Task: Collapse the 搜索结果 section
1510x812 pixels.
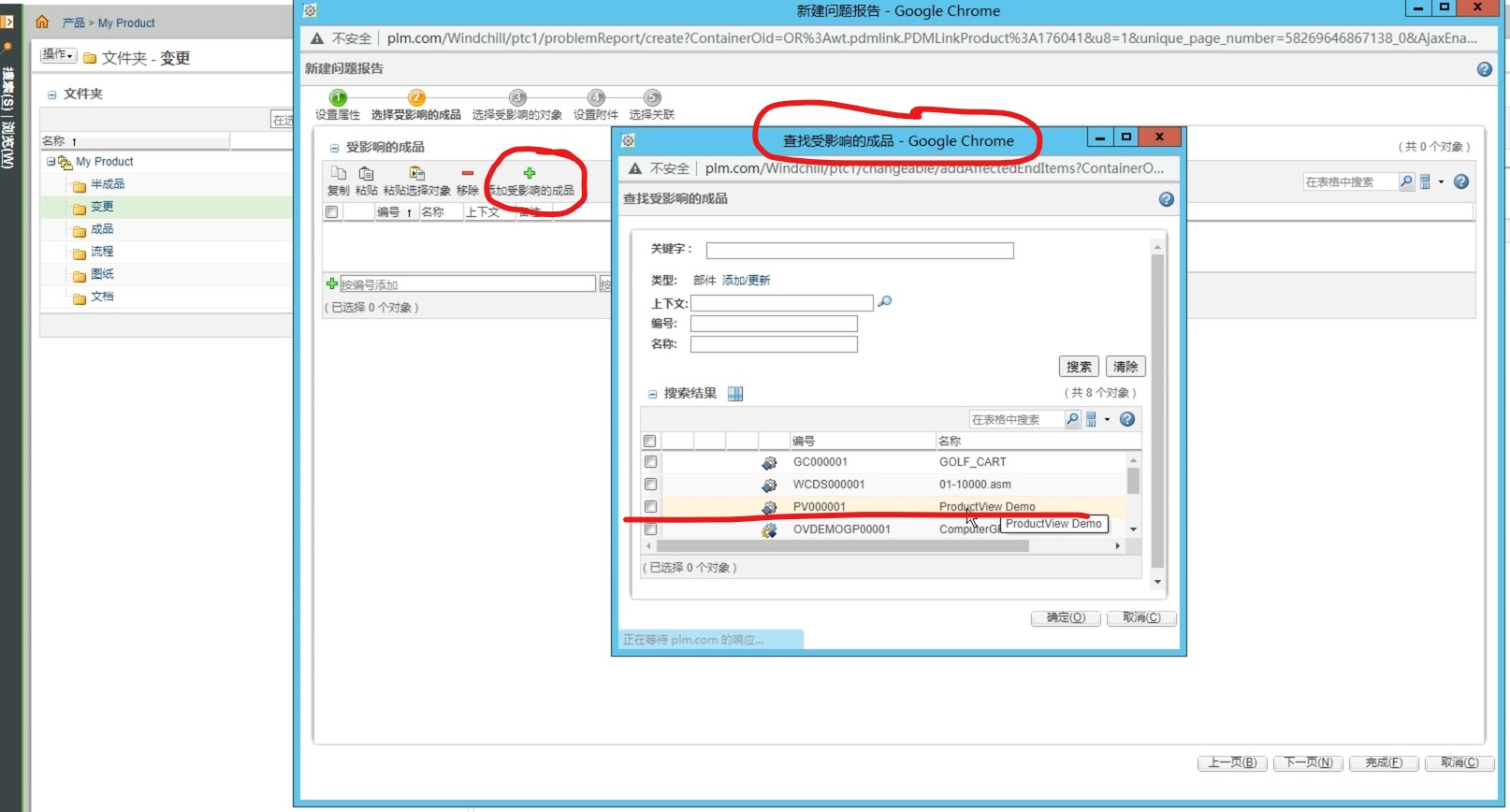Action: coord(653,395)
